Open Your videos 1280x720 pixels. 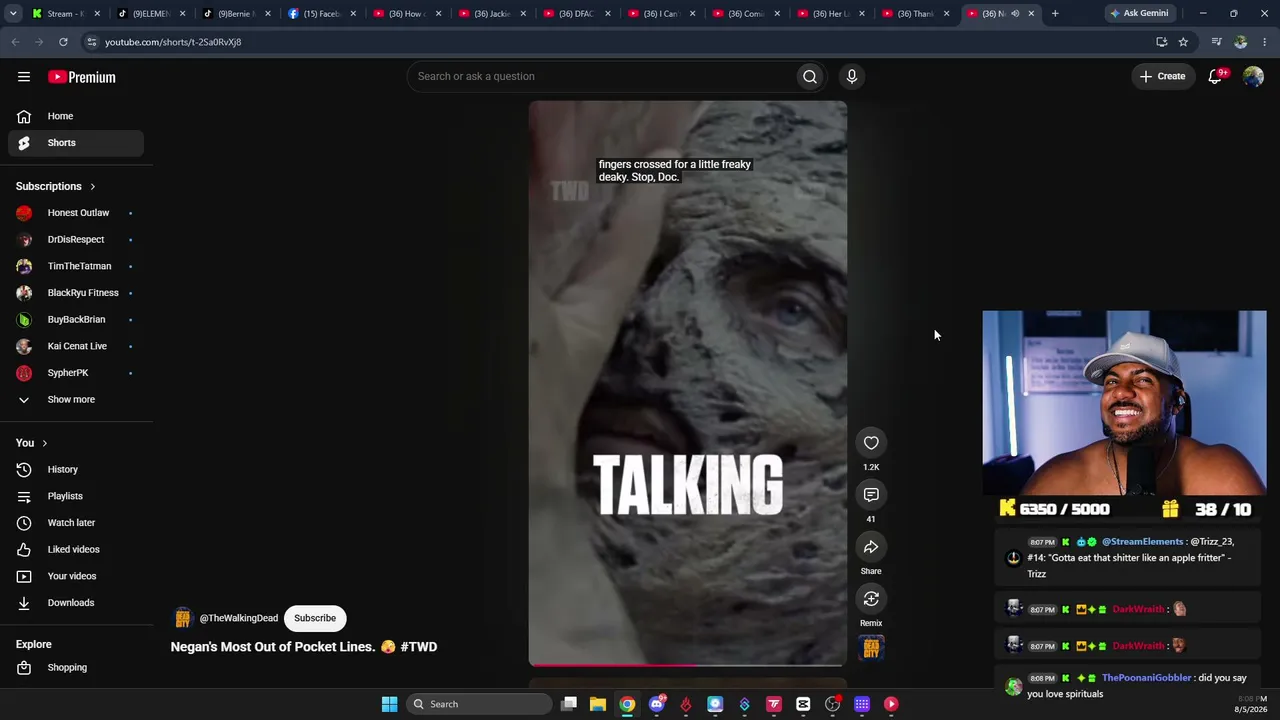76,576
